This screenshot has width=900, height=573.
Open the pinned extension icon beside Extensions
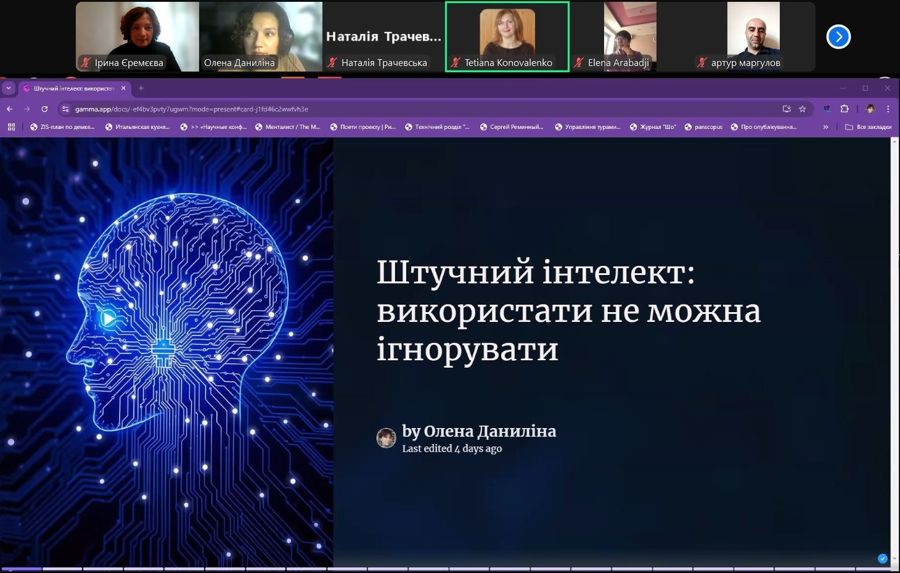[827, 109]
